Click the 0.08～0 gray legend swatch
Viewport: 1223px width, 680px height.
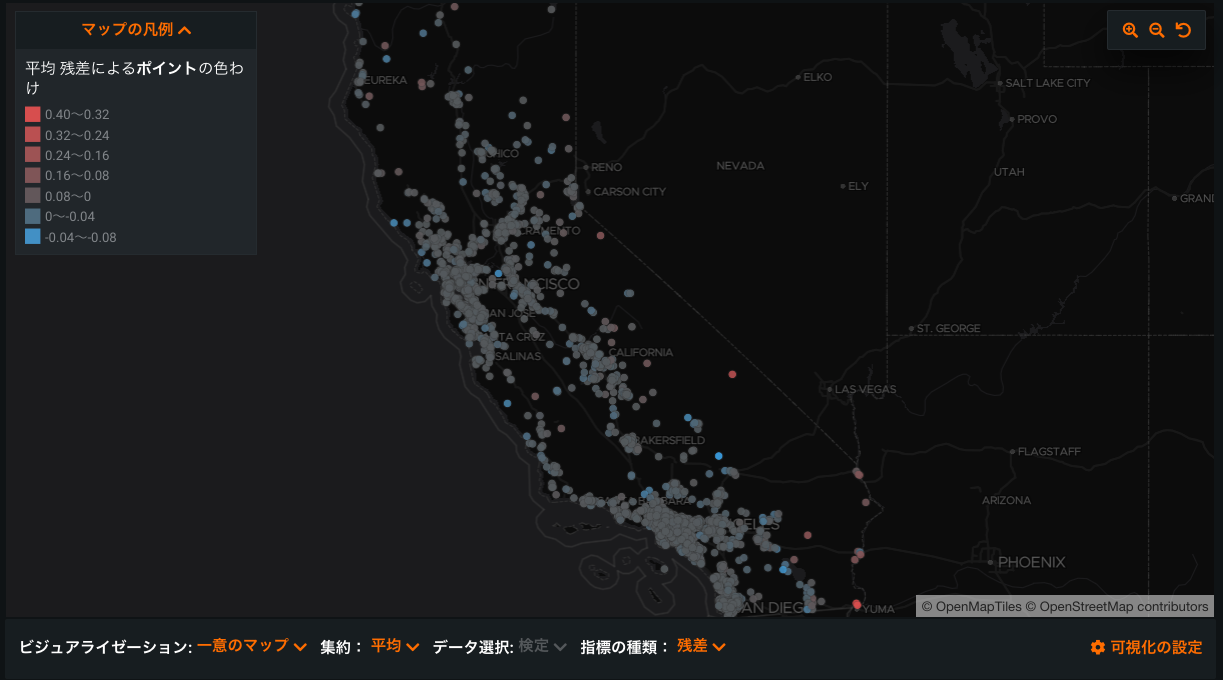pyautogui.click(x=33, y=196)
